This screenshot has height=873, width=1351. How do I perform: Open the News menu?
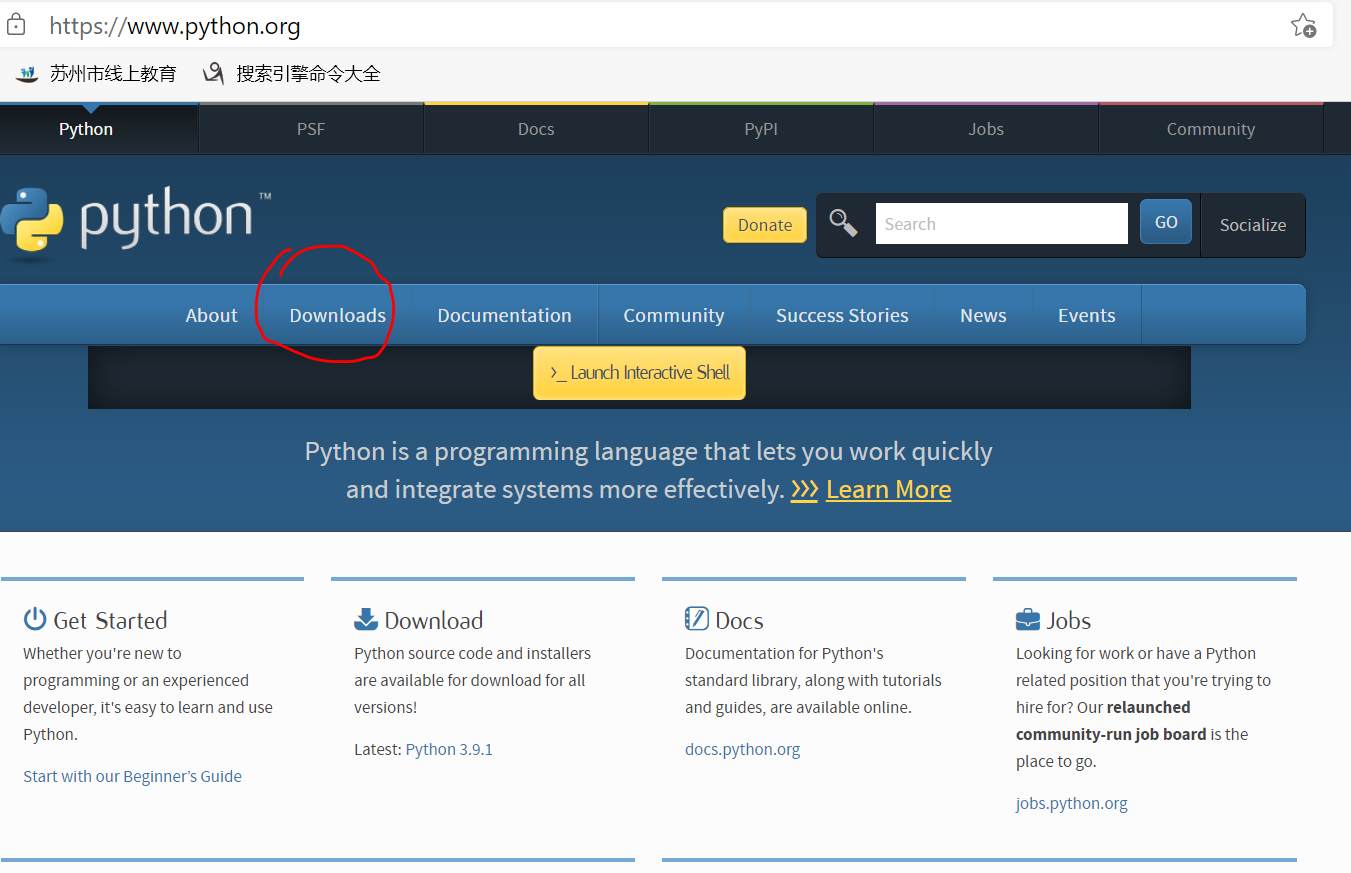pyautogui.click(x=983, y=315)
